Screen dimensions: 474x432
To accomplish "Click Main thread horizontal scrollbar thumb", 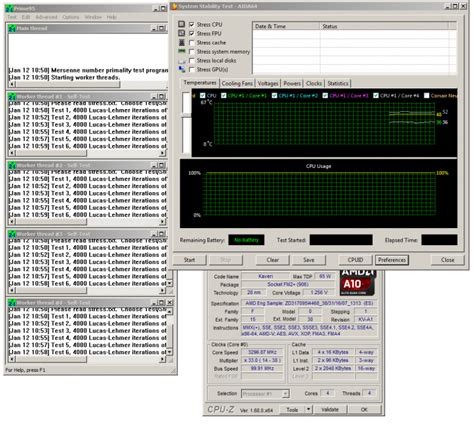I will pos(67,84).
